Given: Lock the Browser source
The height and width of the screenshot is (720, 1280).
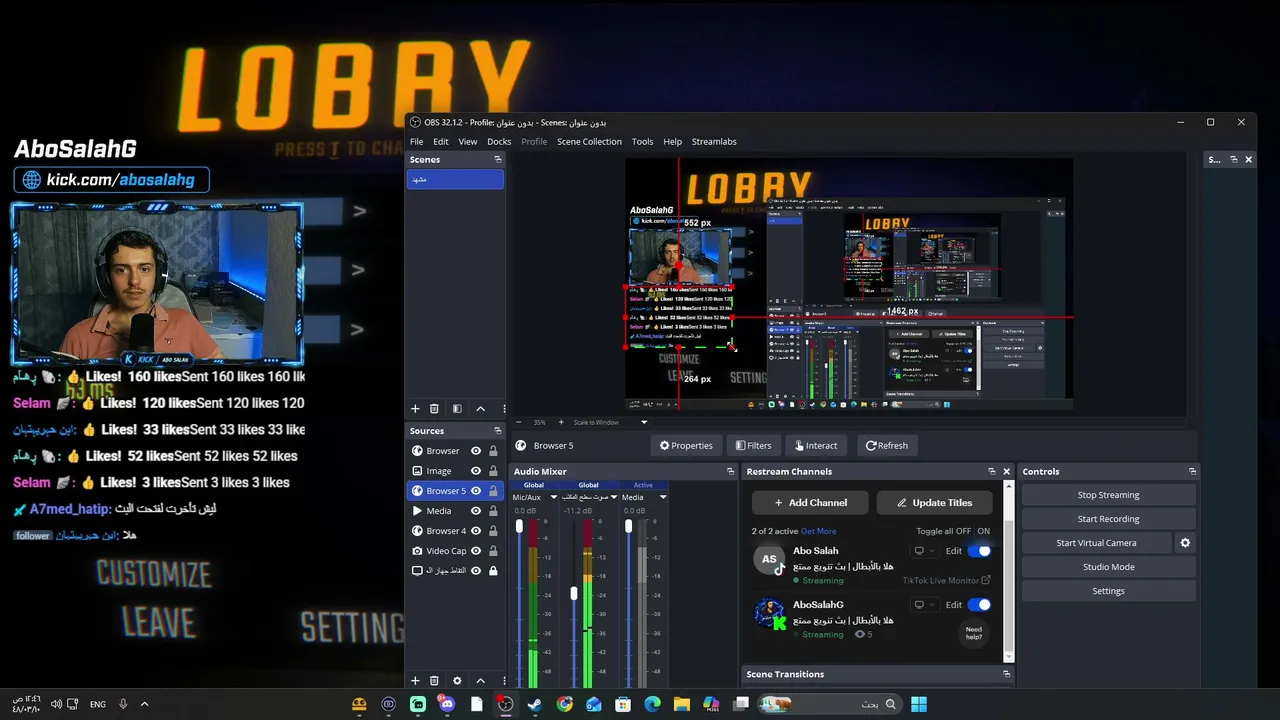Looking at the screenshot, I should pyautogui.click(x=493, y=451).
